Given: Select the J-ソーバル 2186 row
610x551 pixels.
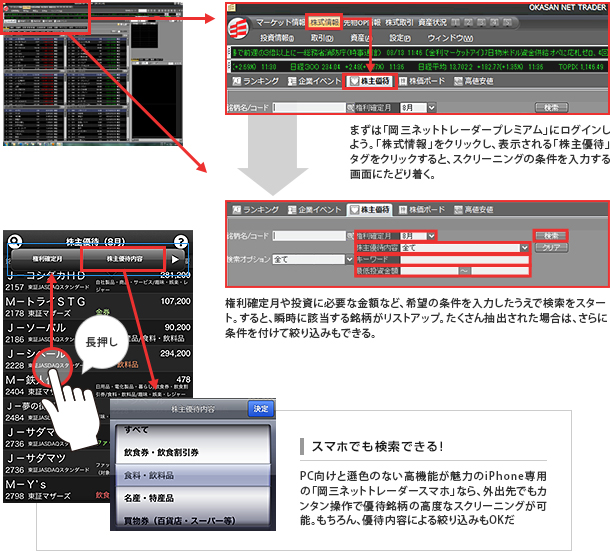Looking at the screenshot, I should click(x=98, y=333).
